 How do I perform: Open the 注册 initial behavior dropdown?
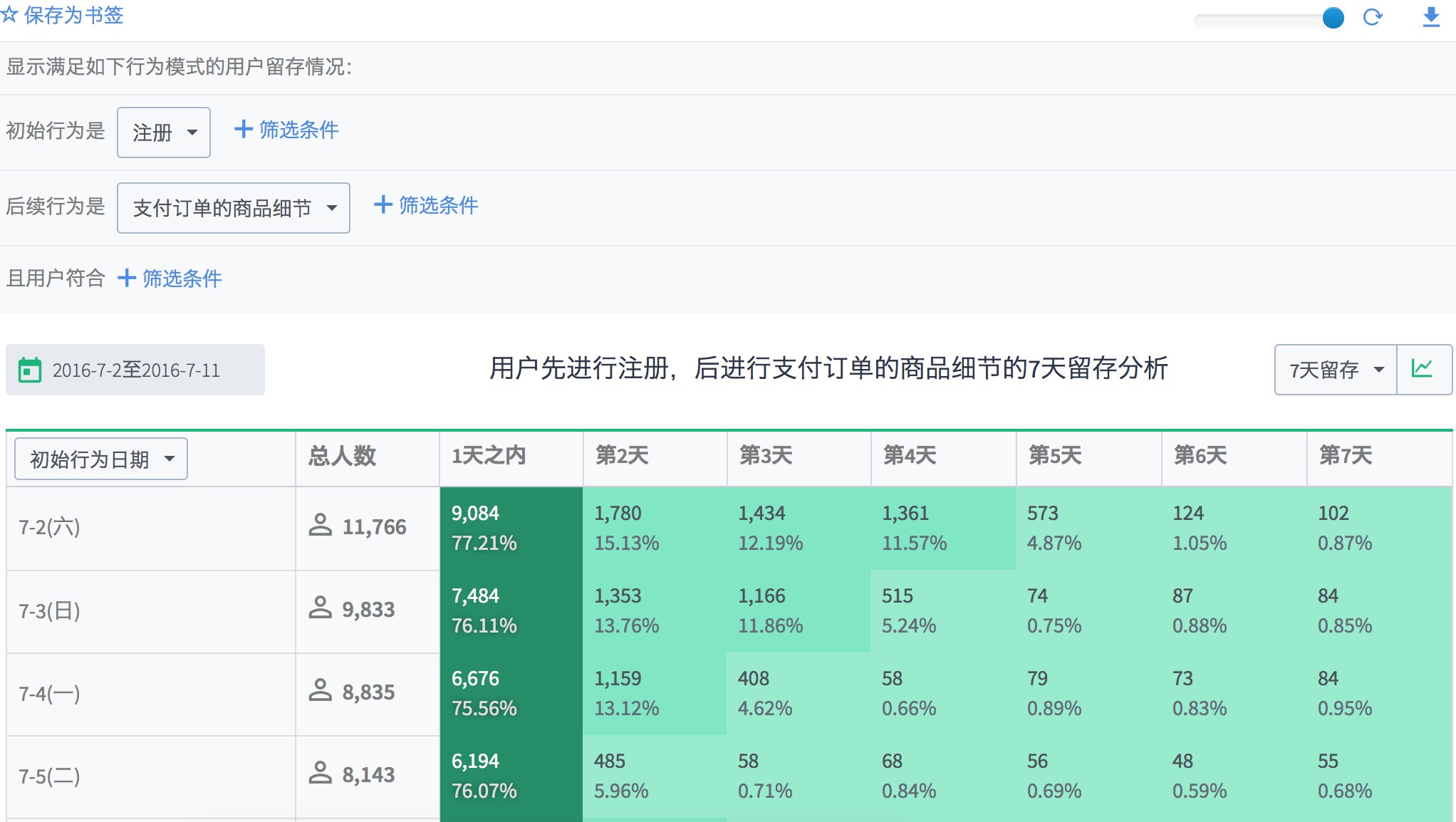pyautogui.click(x=164, y=132)
